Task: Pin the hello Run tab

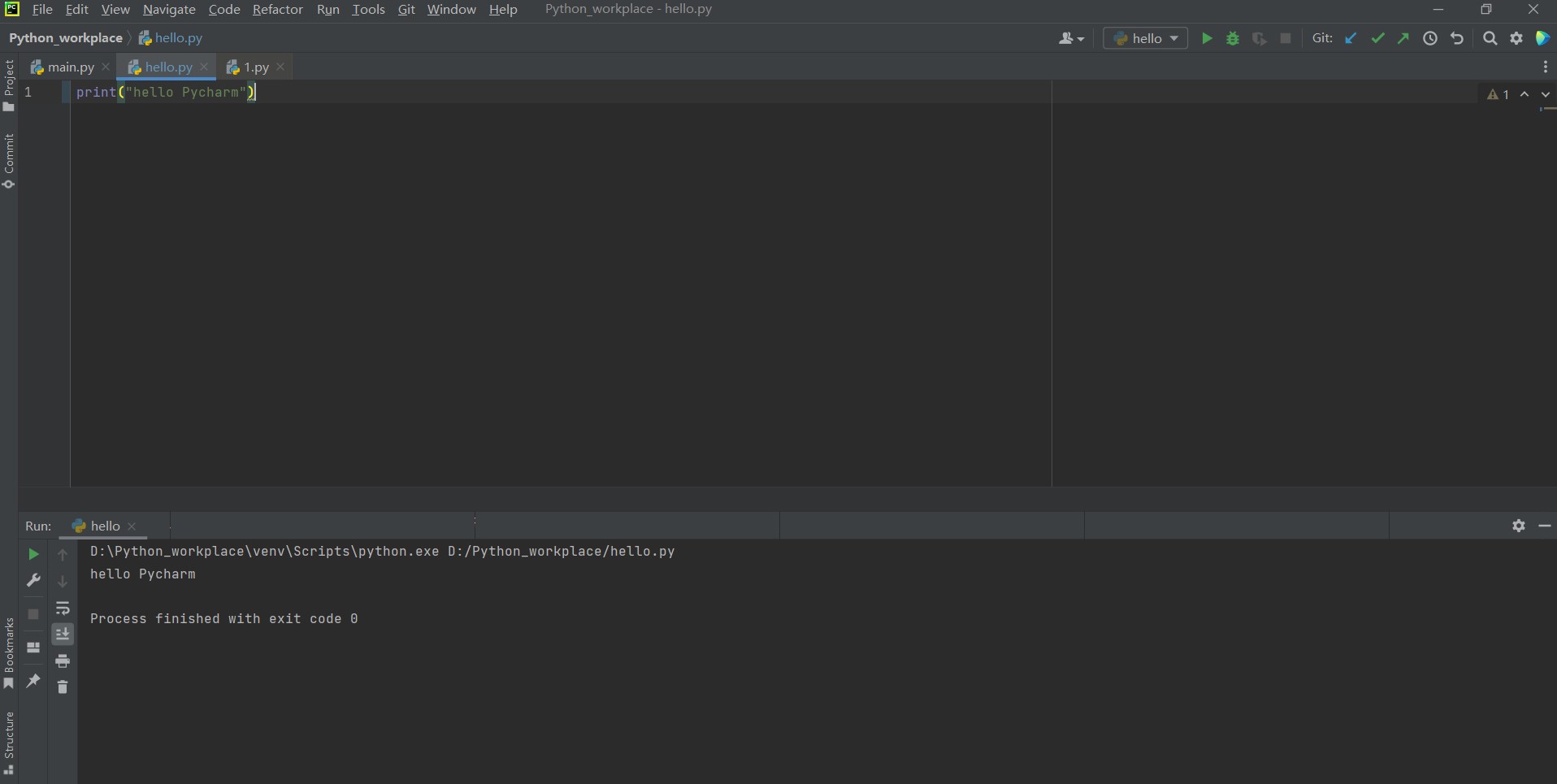Action: (x=33, y=681)
